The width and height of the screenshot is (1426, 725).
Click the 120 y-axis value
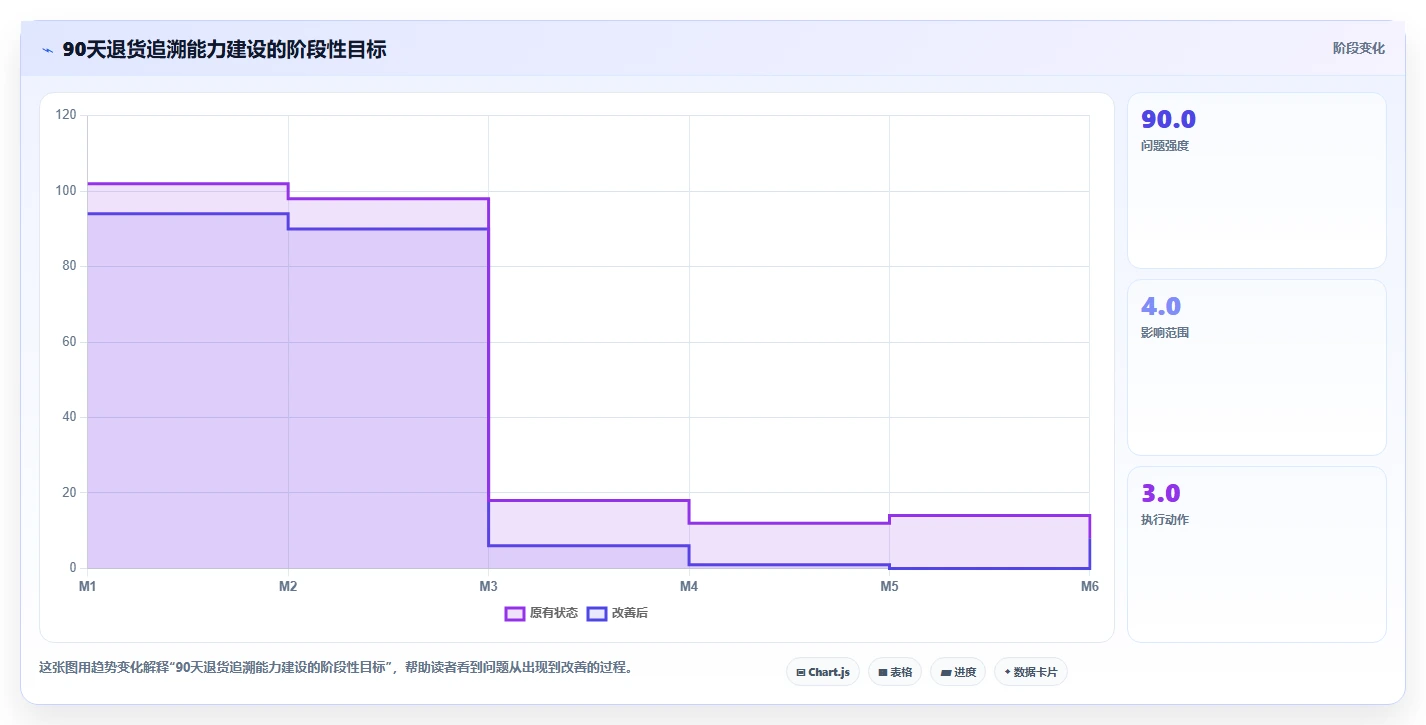click(66, 115)
